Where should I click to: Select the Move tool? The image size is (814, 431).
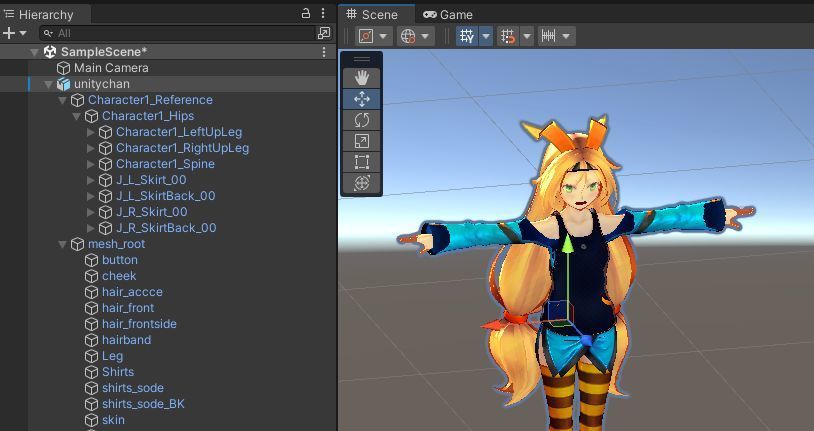pos(362,99)
